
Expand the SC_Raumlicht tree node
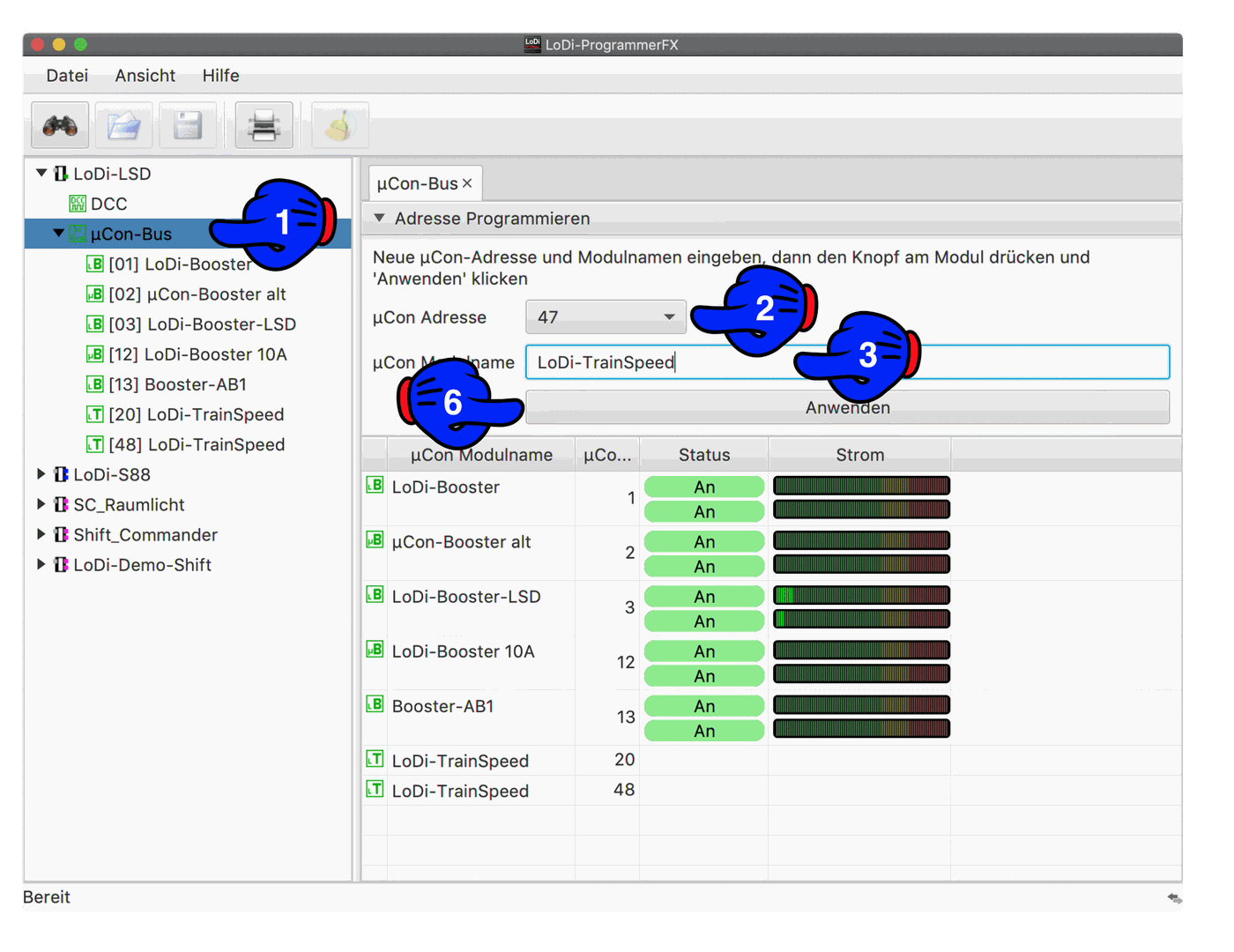[x=41, y=503]
